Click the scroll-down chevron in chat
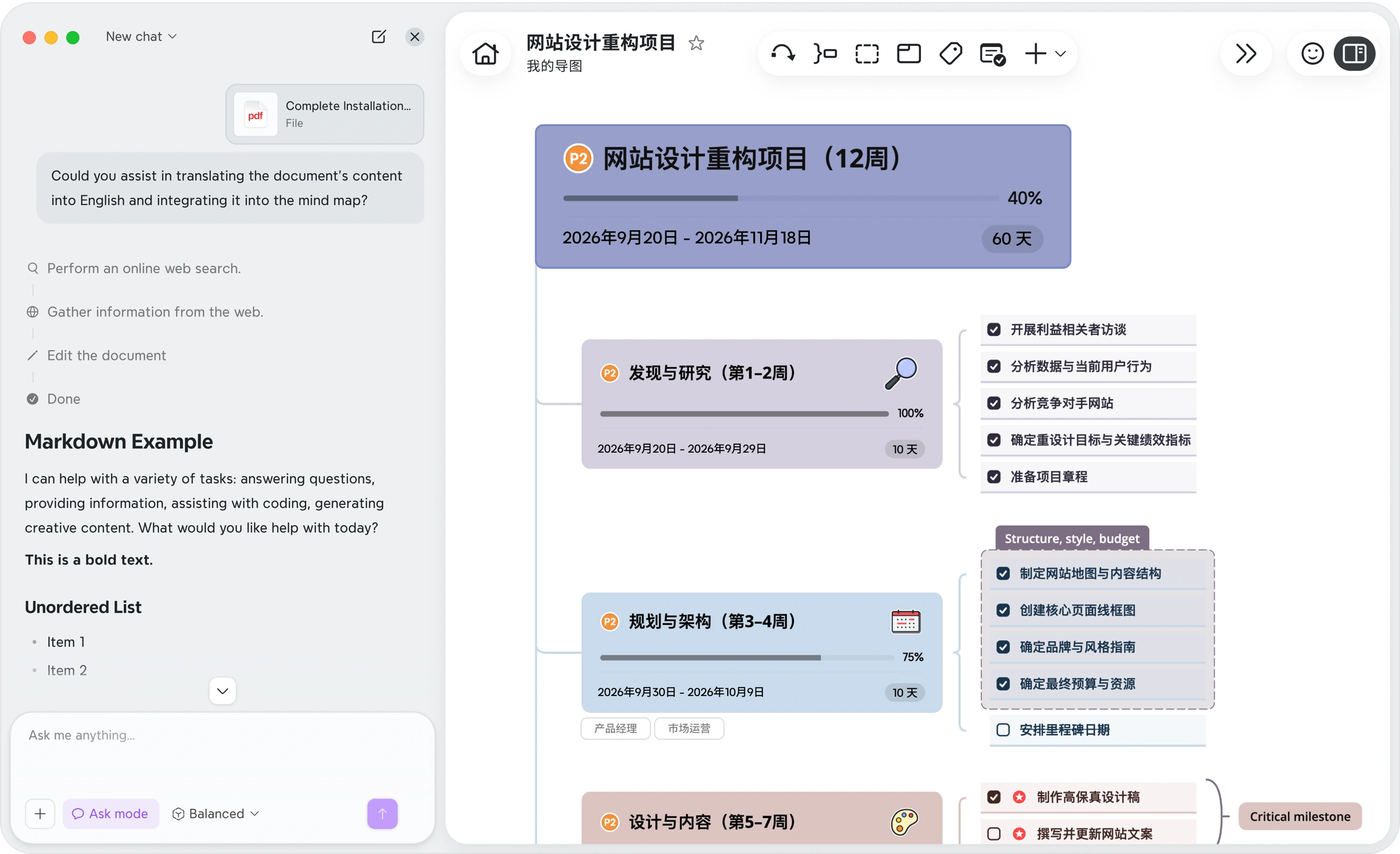The image size is (1400, 854). click(x=222, y=691)
